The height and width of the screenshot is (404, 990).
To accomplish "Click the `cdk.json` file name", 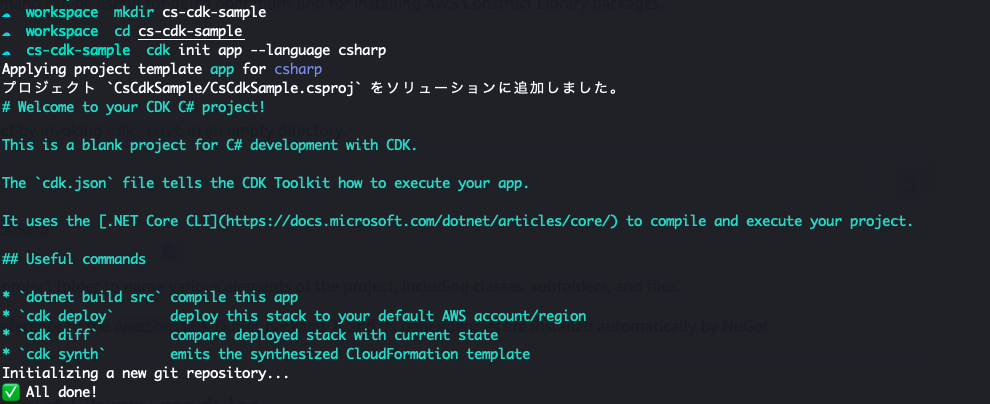I will point(74,183).
